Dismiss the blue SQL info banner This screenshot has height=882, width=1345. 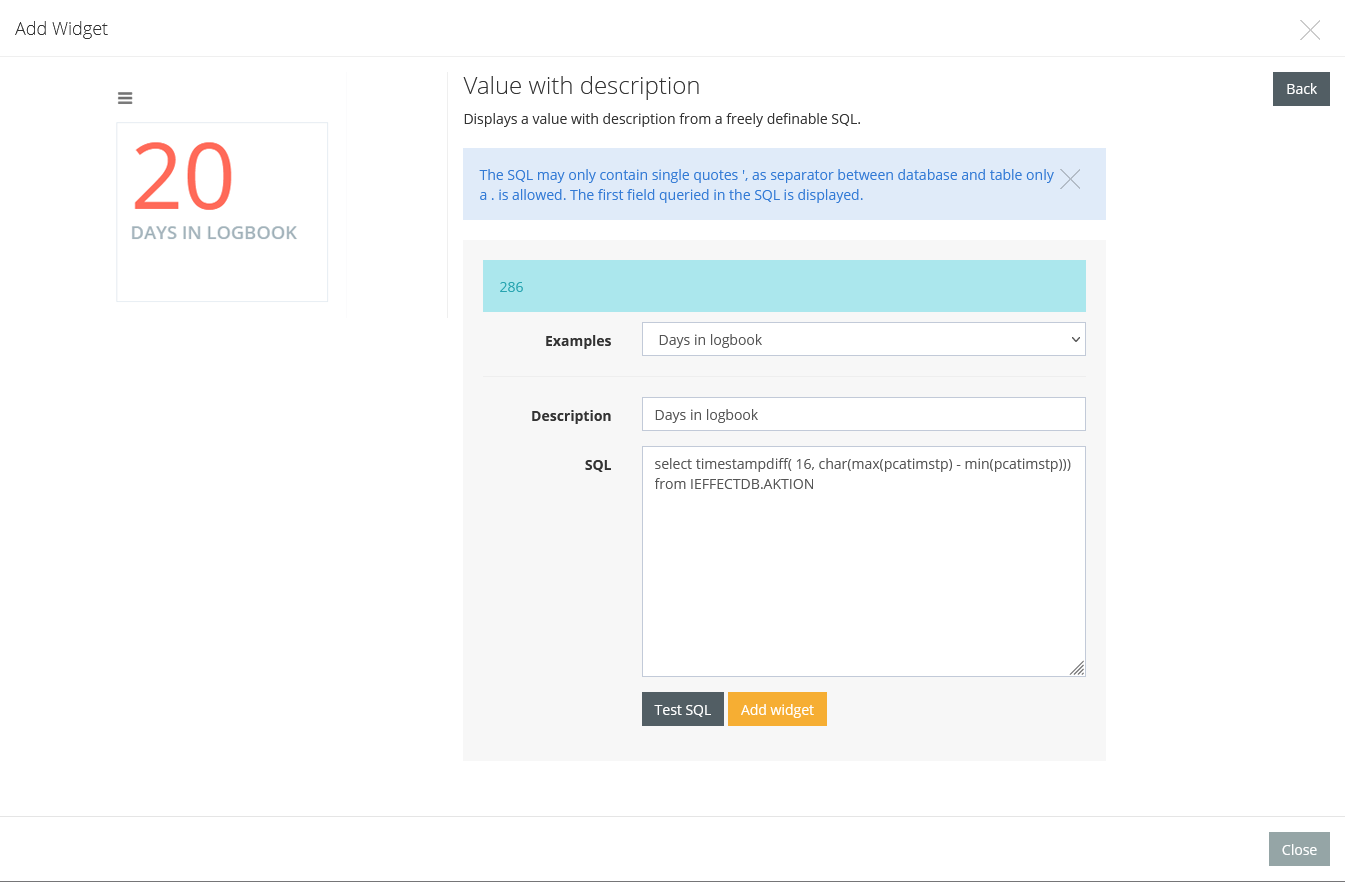(1070, 179)
